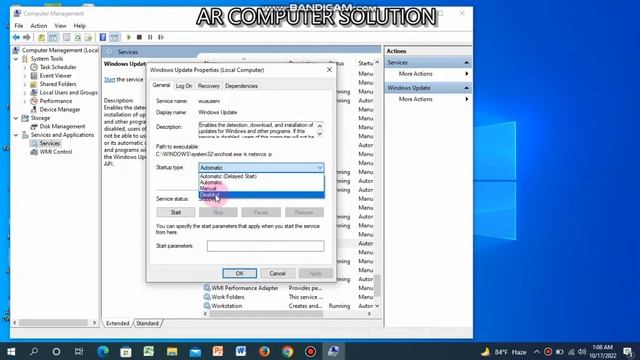Screen dimensions: 640x360
Task: Collapse Services and Applications node
Action: (16, 135)
